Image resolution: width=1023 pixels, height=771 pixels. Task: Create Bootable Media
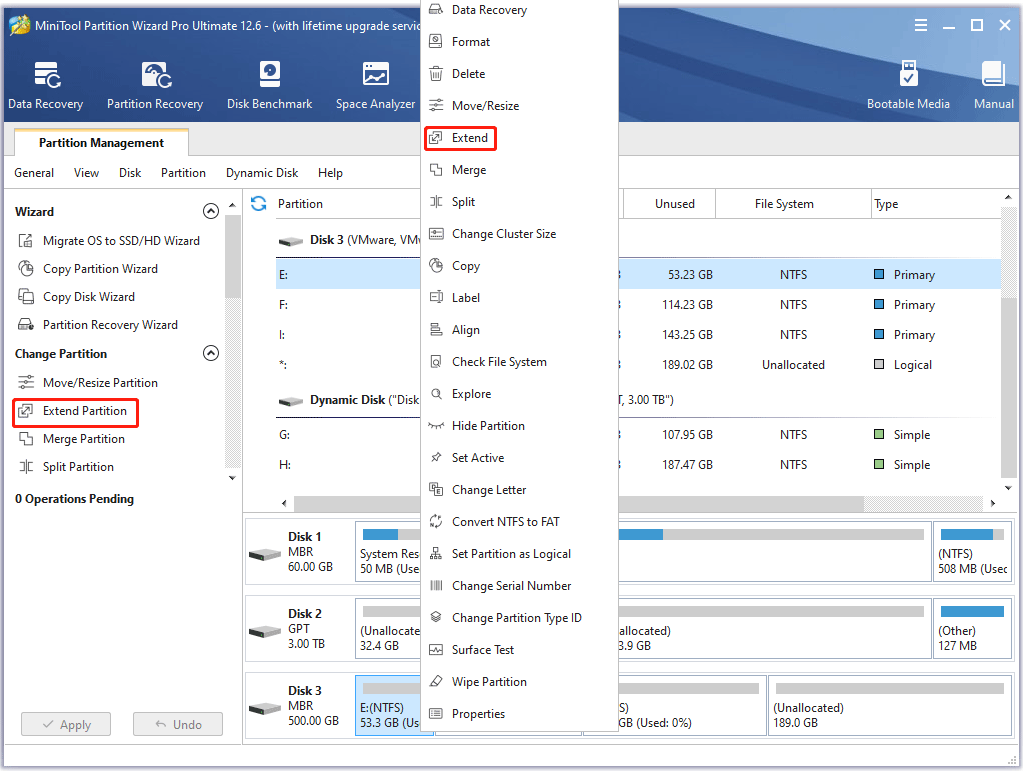pyautogui.click(x=908, y=85)
